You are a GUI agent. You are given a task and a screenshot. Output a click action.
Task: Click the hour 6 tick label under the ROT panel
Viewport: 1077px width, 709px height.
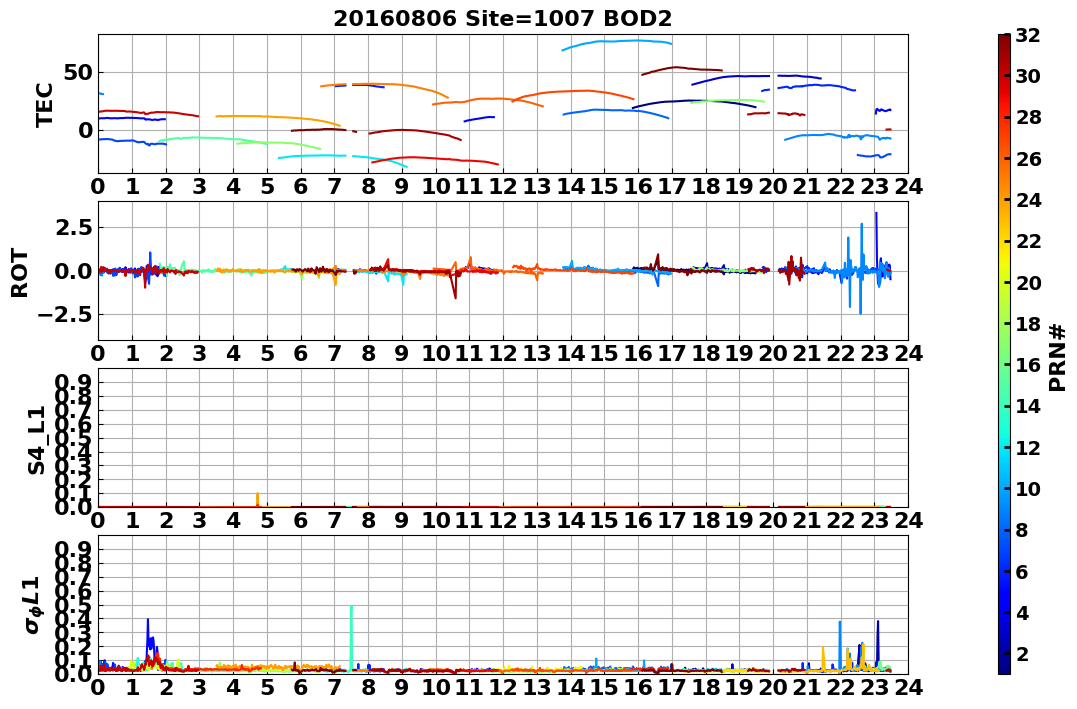pos(301,353)
